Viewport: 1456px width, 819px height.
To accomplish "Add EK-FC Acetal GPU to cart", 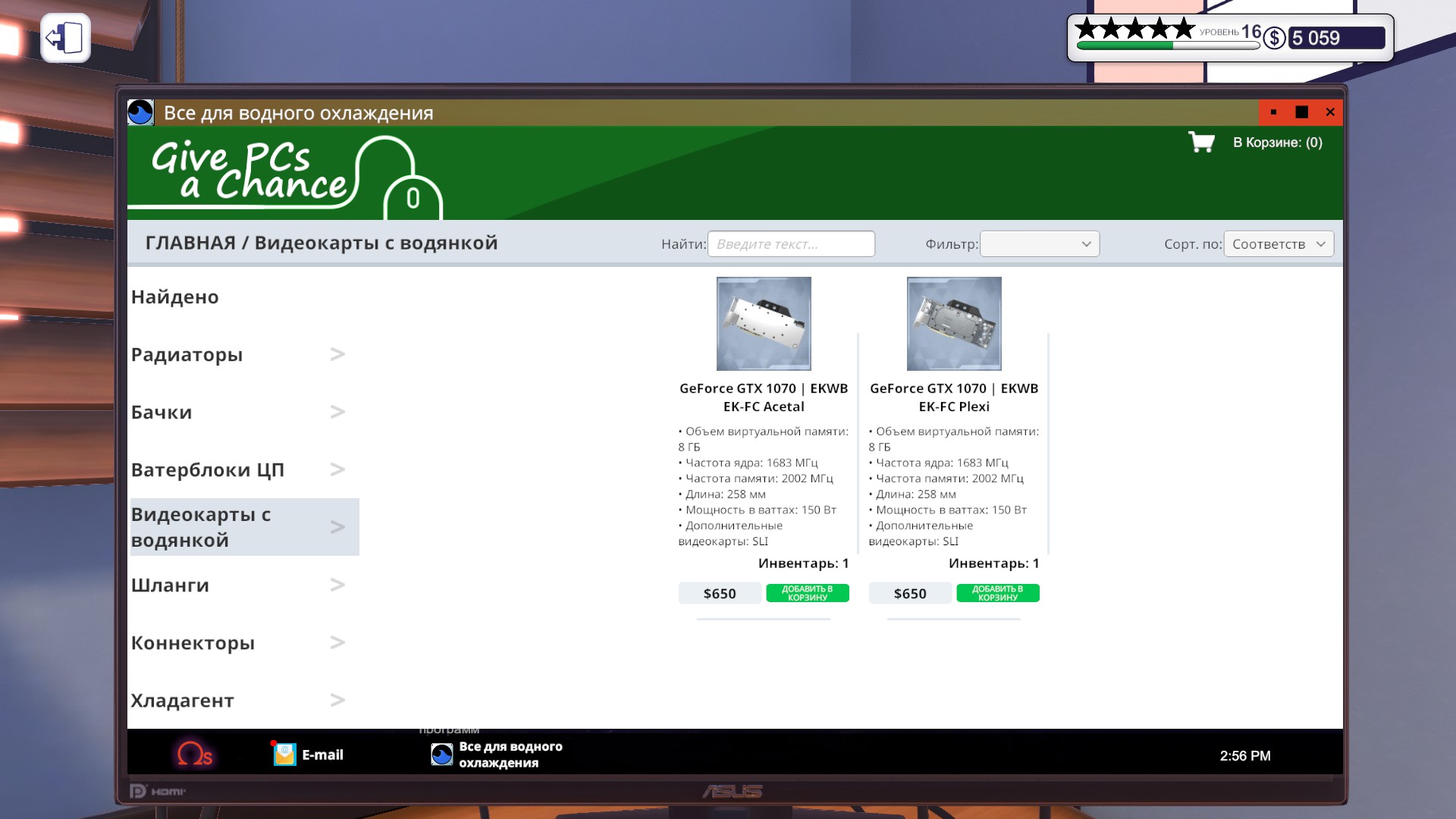I will click(807, 593).
